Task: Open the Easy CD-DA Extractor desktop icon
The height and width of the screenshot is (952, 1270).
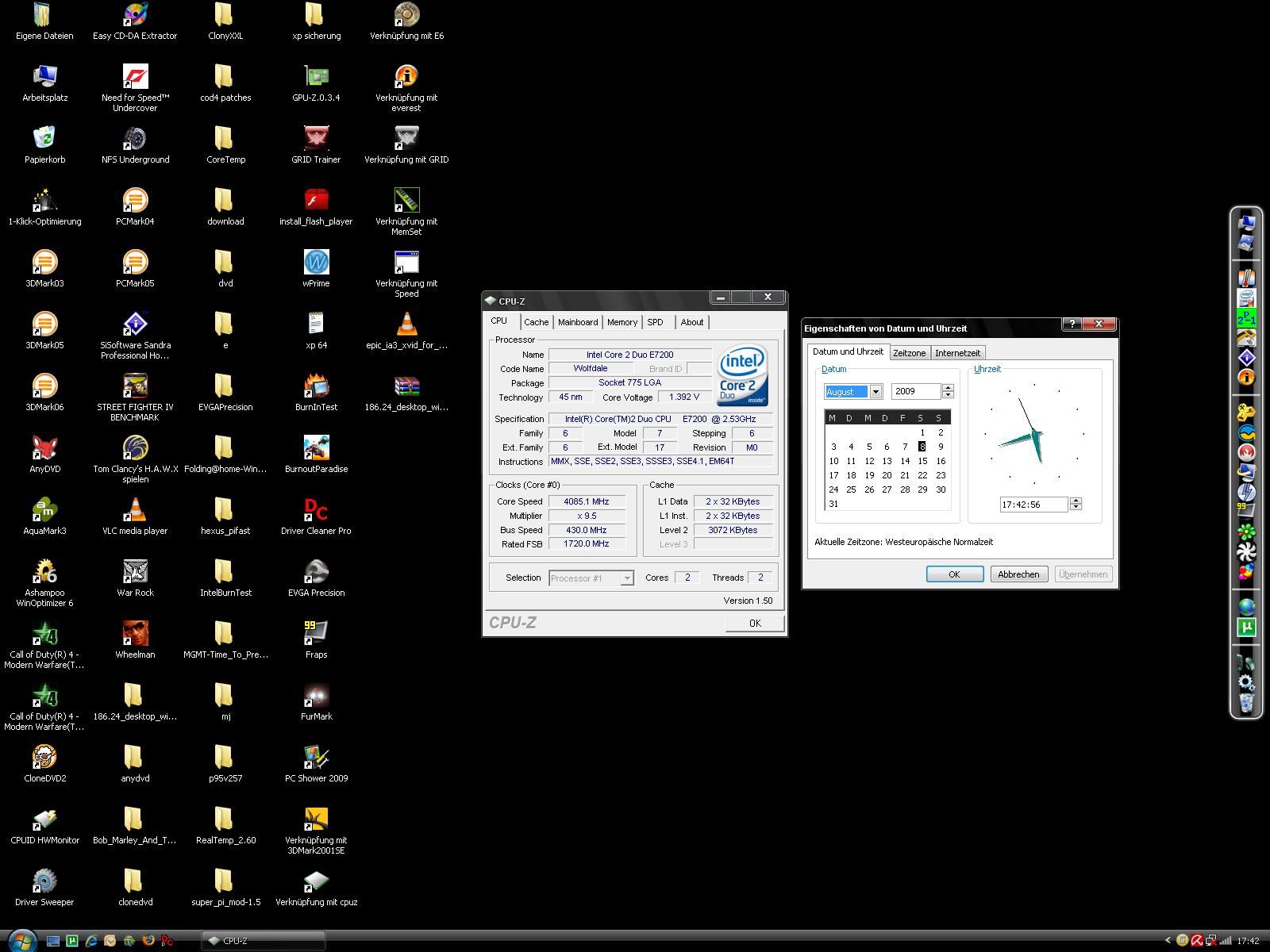Action: pos(135,21)
